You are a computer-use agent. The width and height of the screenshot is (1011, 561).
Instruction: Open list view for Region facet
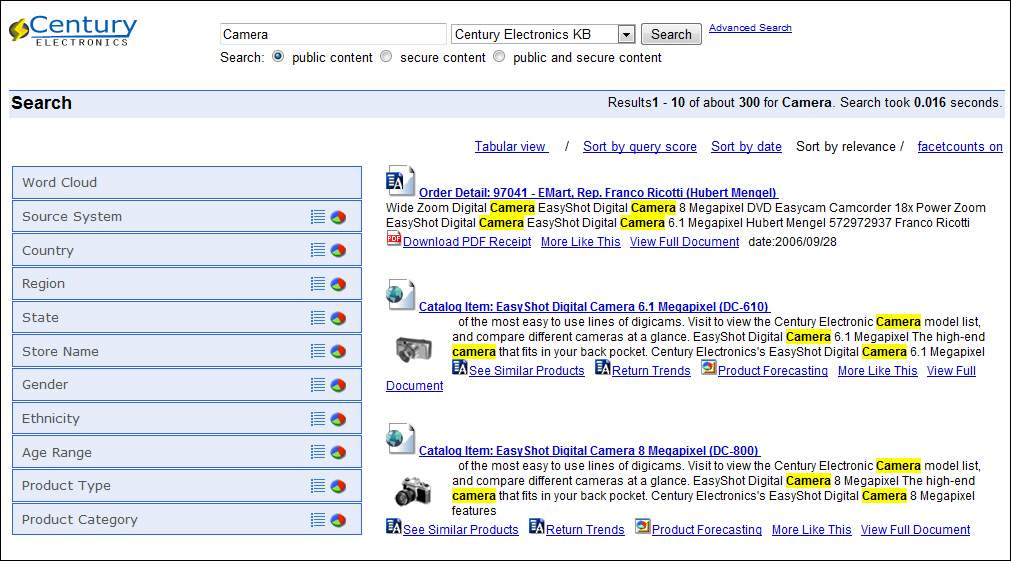point(318,284)
